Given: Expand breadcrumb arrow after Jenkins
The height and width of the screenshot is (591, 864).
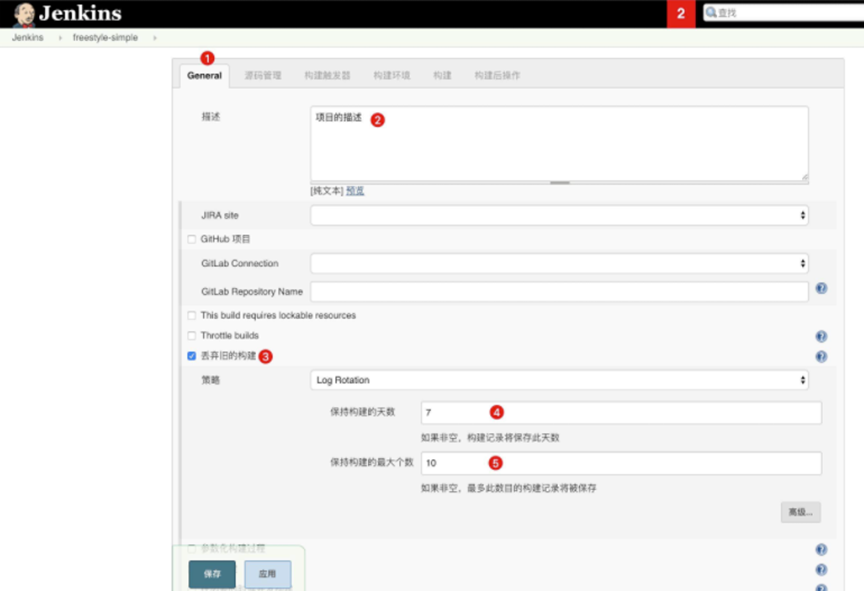Looking at the screenshot, I should click(60, 37).
